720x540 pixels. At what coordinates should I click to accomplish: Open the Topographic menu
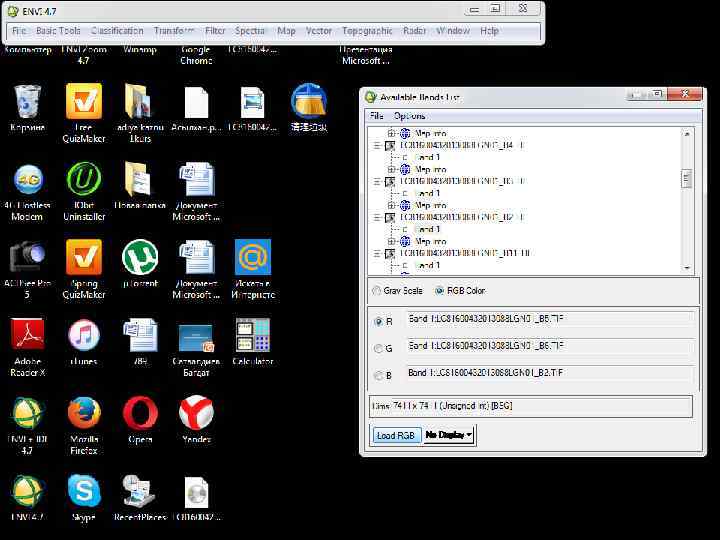367,31
